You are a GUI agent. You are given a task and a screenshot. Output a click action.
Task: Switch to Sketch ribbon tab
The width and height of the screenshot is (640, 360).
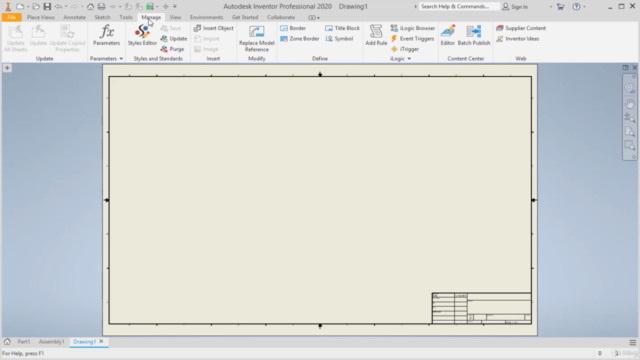(102, 18)
